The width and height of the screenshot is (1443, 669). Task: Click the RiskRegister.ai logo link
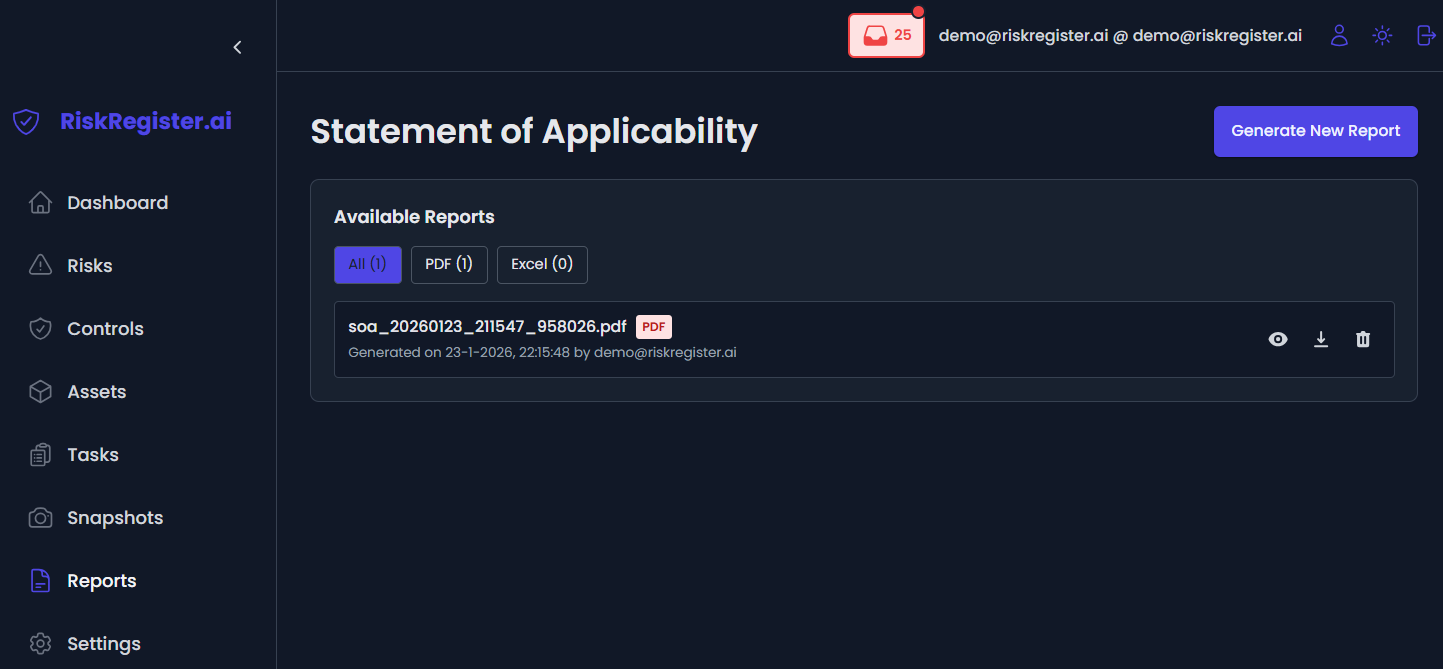(122, 121)
